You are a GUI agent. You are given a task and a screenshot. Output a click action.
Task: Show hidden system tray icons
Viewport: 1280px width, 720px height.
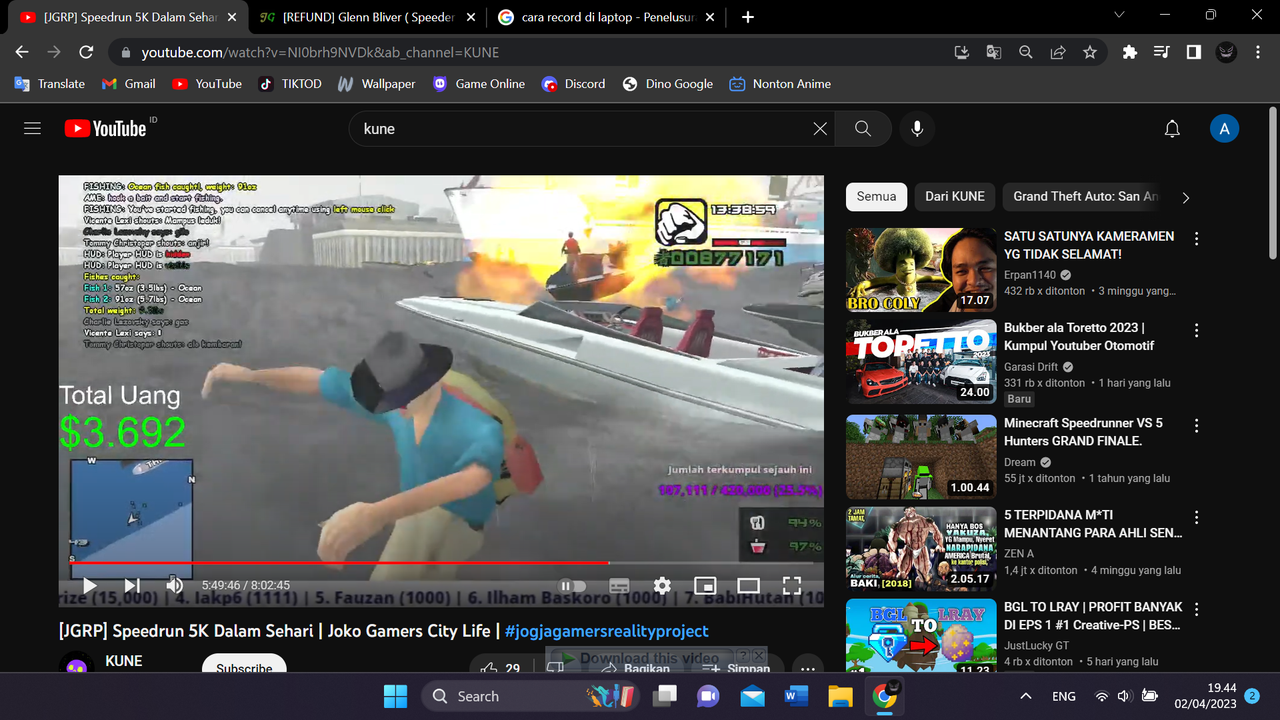[x=1026, y=696]
